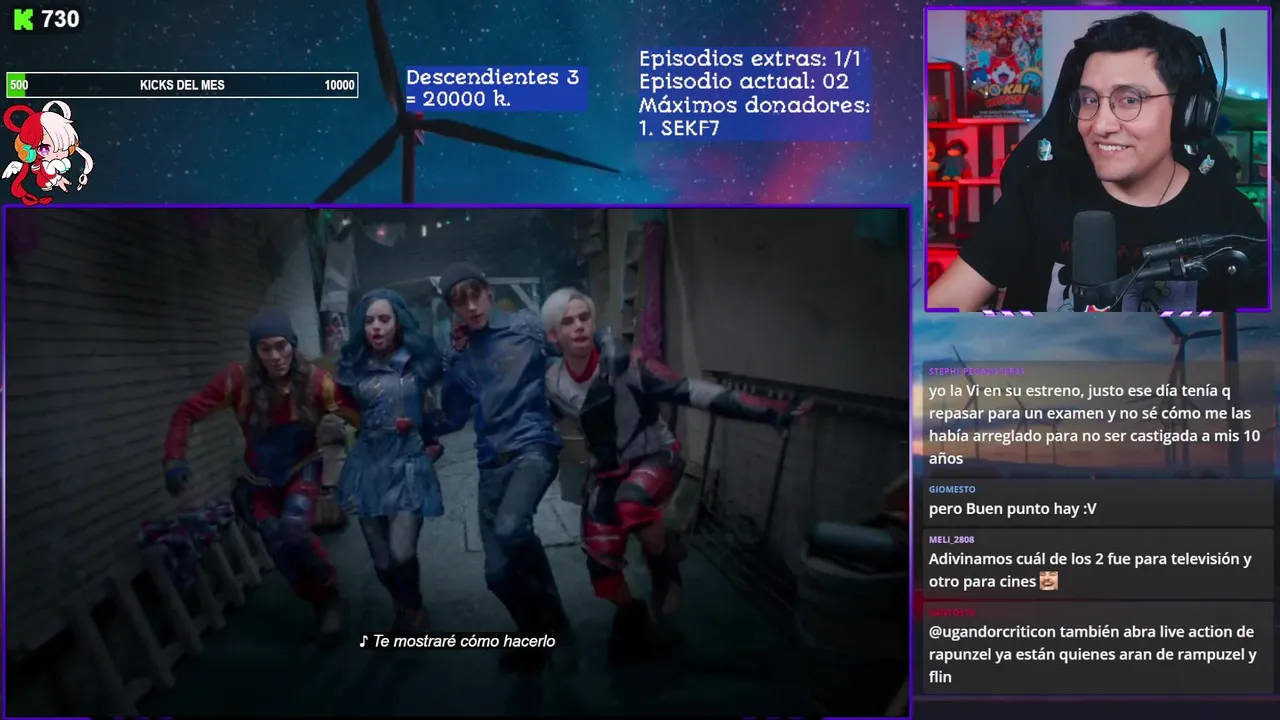
Task: Click the '500' start value on goal bar
Action: tap(19, 85)
